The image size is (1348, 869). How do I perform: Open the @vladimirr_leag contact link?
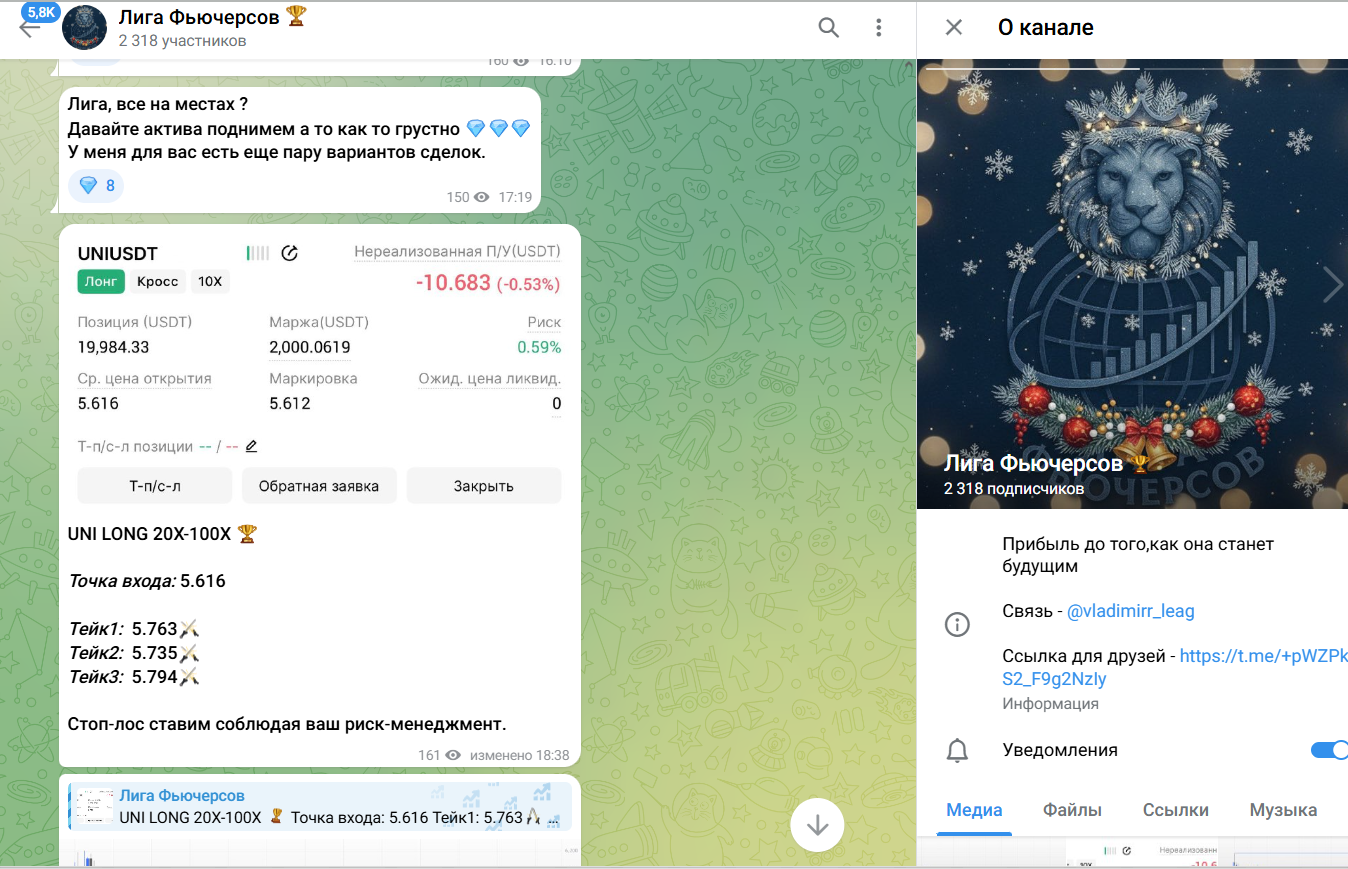point(1131,610)
